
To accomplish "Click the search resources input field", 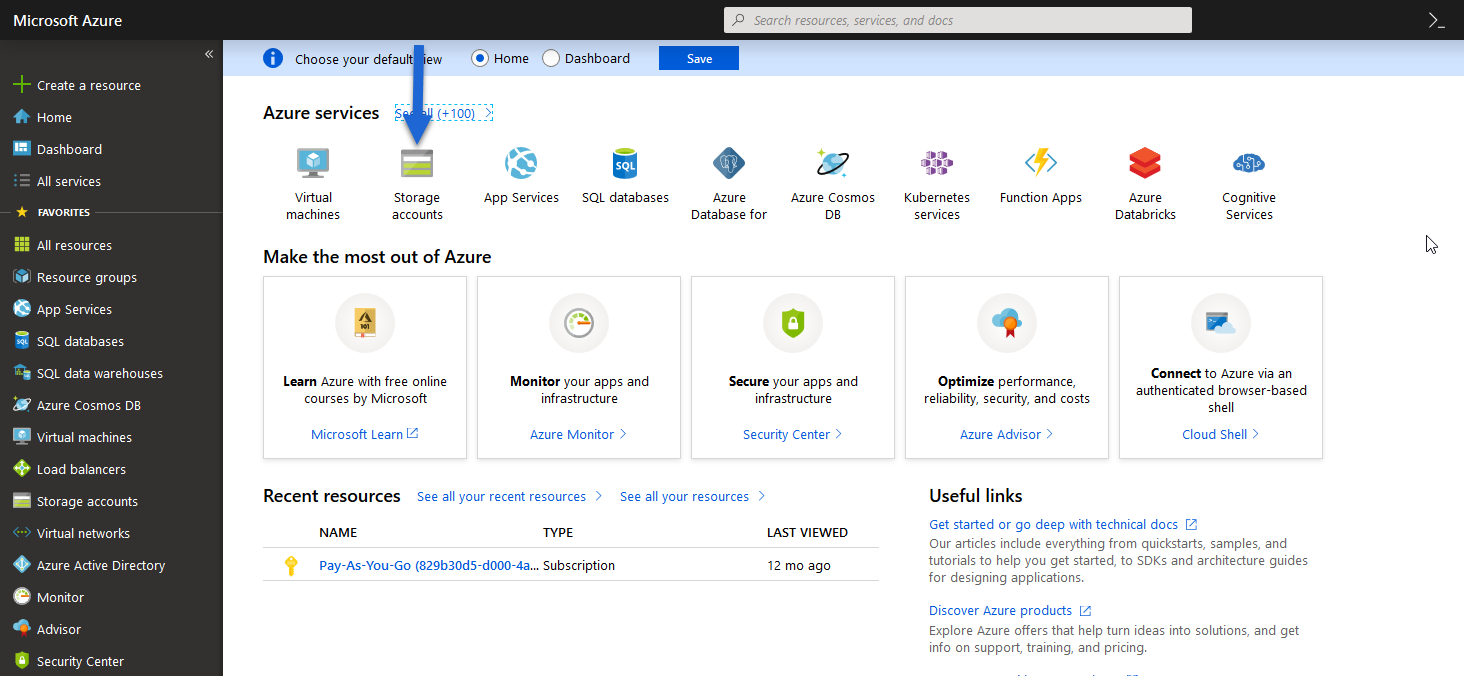I will pos(958,20).
